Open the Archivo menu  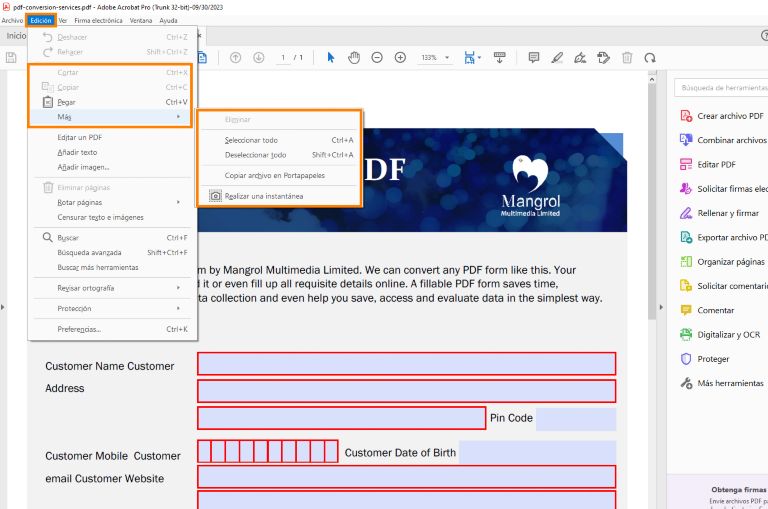tap(12, 21)
